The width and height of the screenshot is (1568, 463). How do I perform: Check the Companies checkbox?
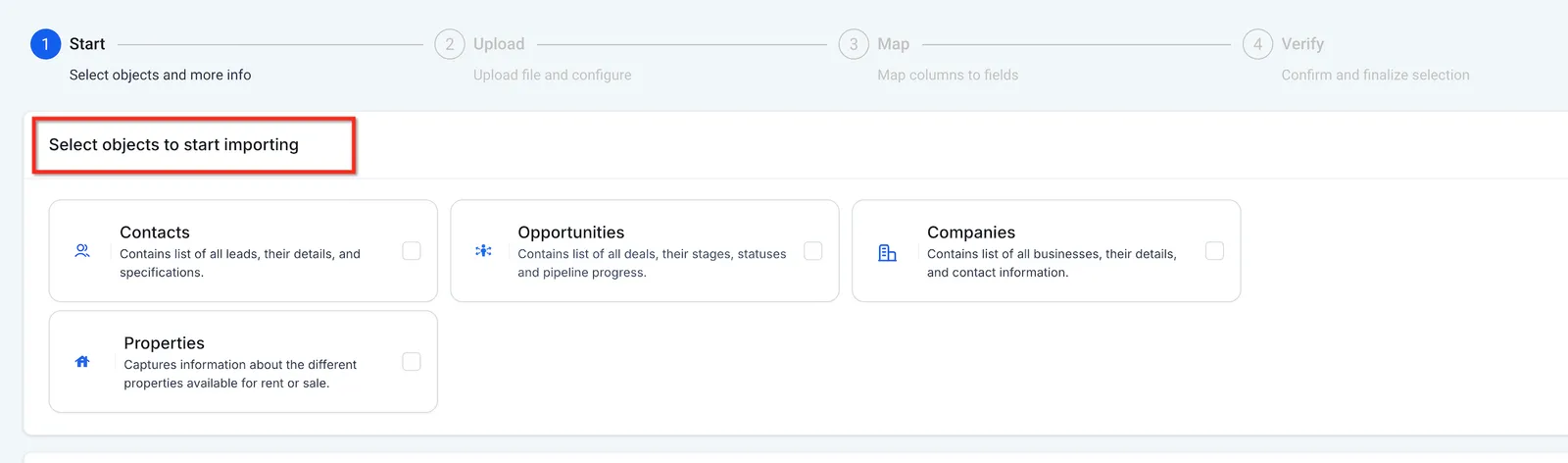click(1214, 251)
